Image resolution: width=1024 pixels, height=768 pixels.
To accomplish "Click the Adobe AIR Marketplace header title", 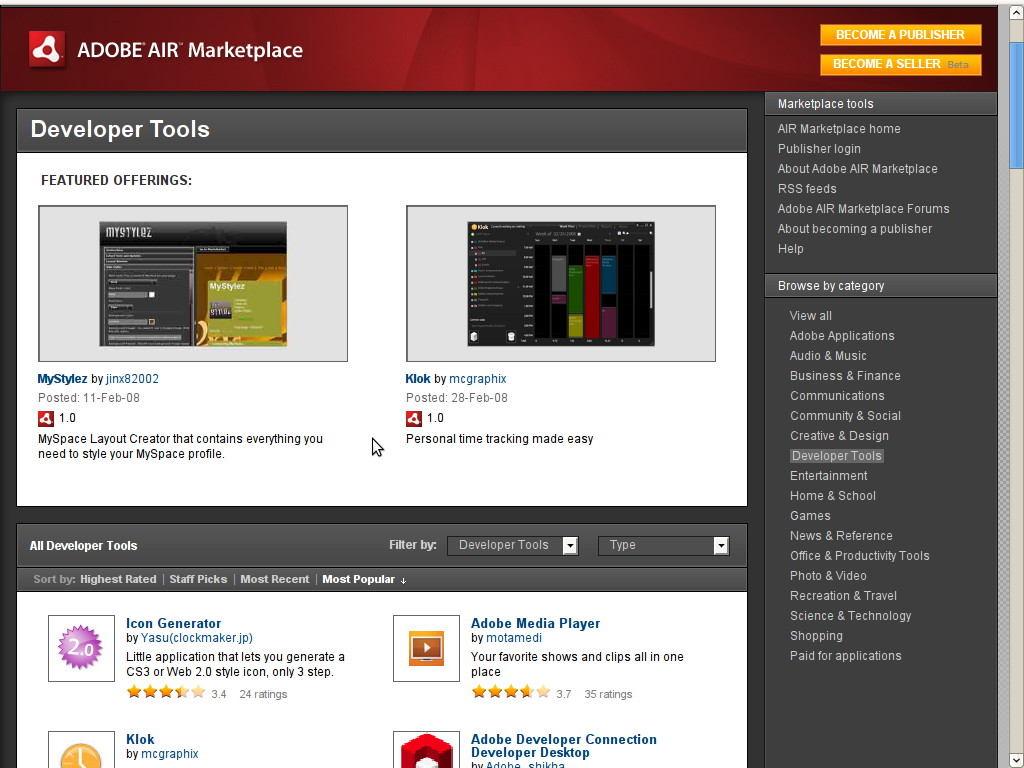I will [190, 50].
